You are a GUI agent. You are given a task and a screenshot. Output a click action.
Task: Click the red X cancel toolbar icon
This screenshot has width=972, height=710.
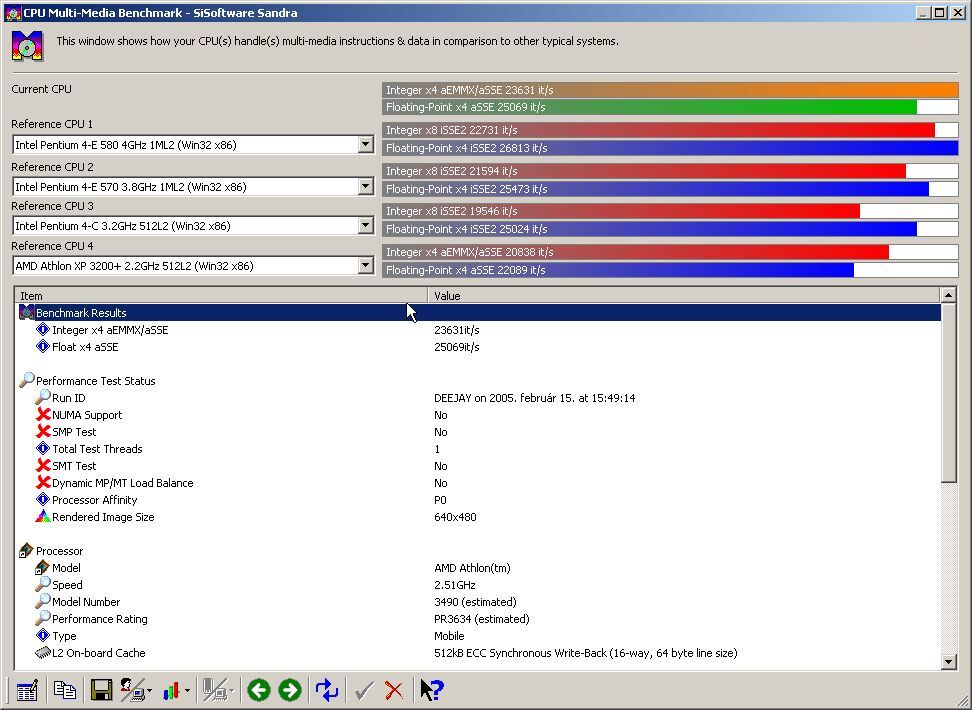click(394, 690)
